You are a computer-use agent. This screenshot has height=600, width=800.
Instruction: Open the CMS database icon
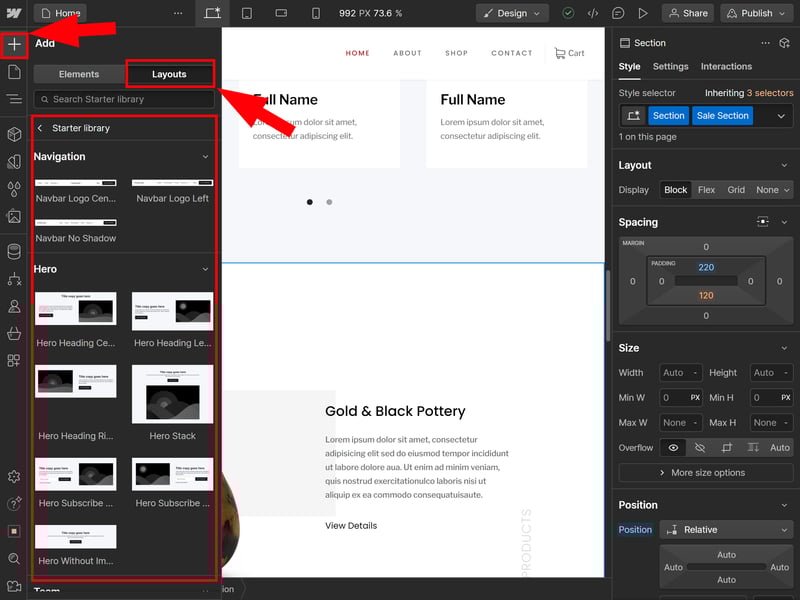point(14,251)
